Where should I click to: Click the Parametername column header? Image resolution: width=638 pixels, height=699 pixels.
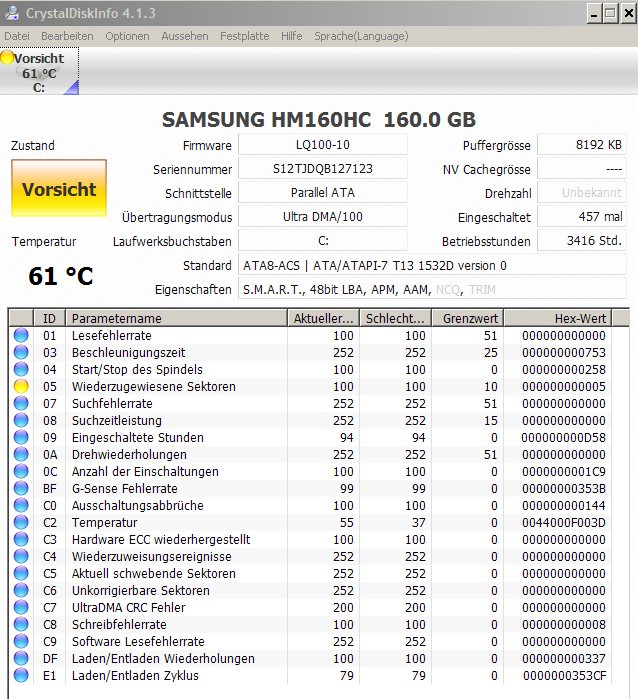(177, 318)
